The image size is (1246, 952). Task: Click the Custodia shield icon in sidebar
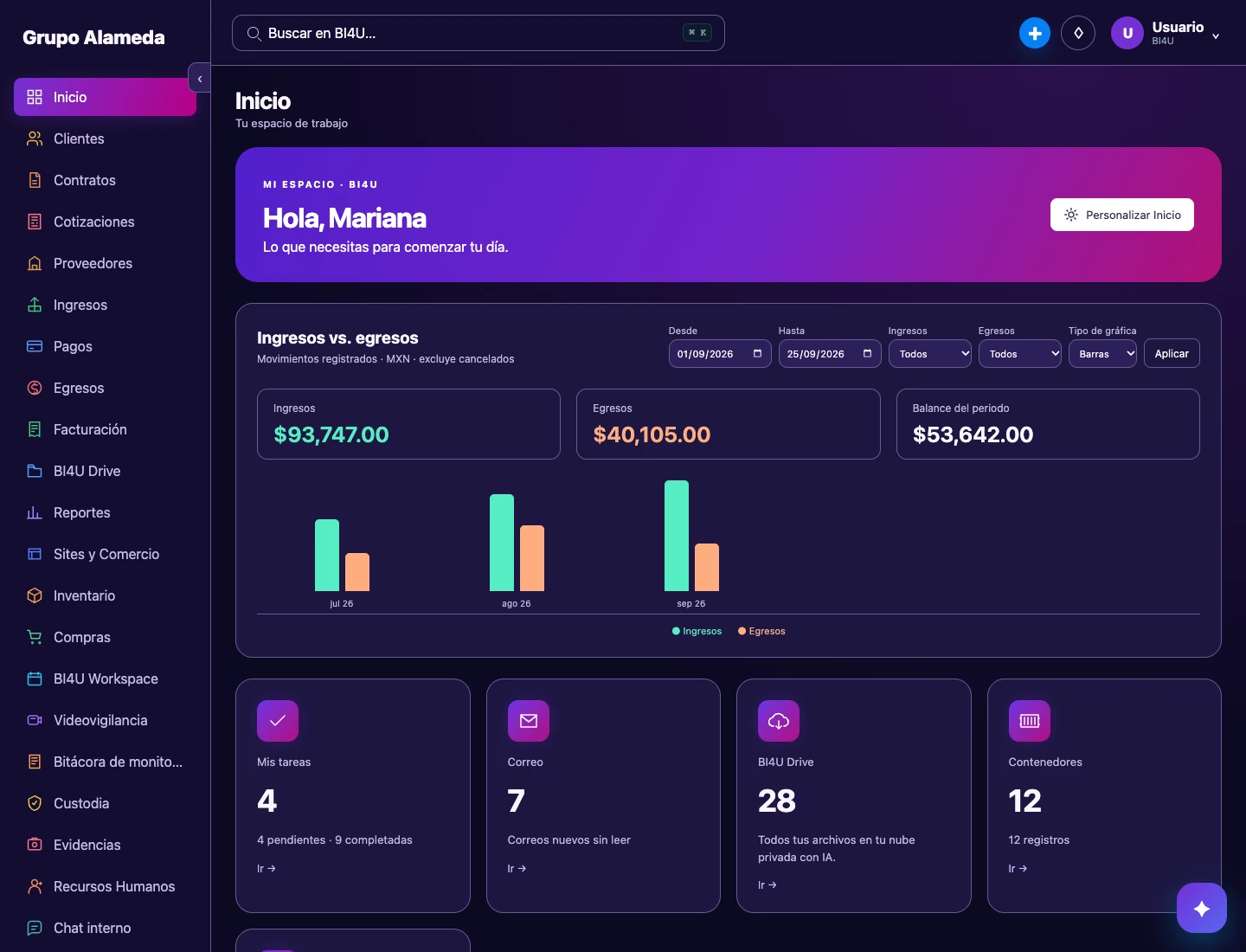point(35,803)
